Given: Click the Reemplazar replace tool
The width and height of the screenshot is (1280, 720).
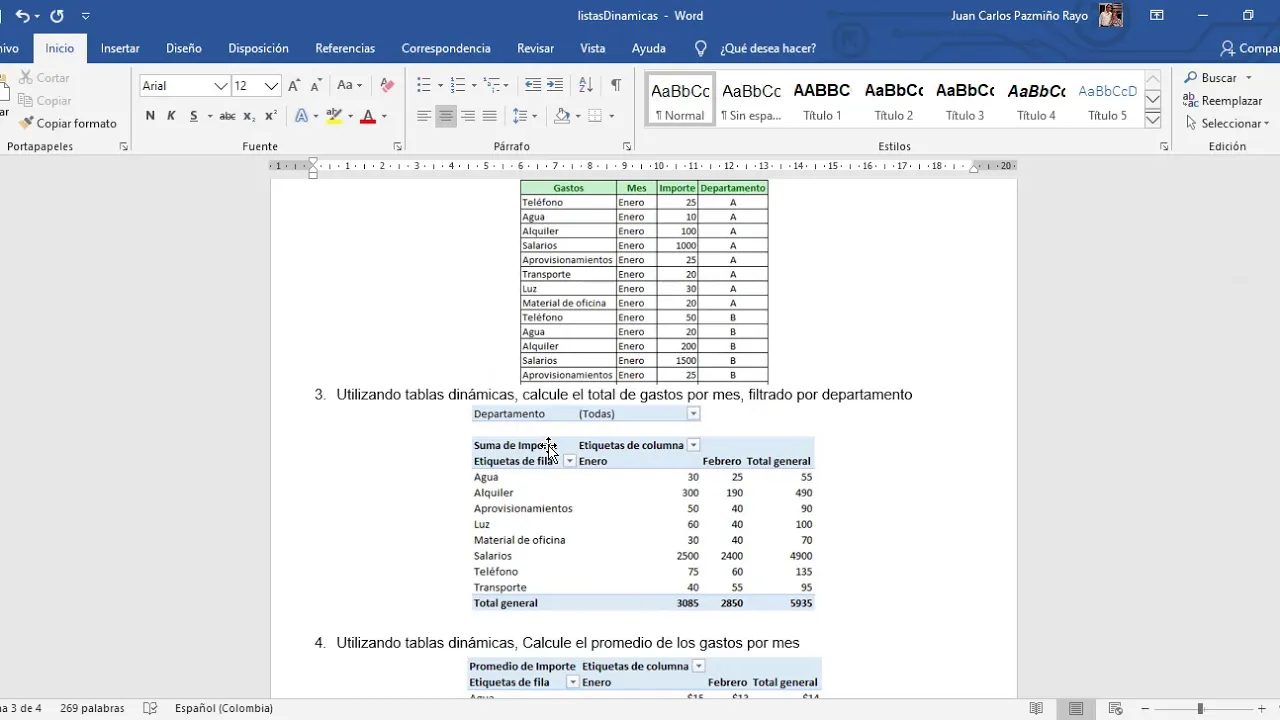Looking at the screenshot, I should coord(1222,100).
